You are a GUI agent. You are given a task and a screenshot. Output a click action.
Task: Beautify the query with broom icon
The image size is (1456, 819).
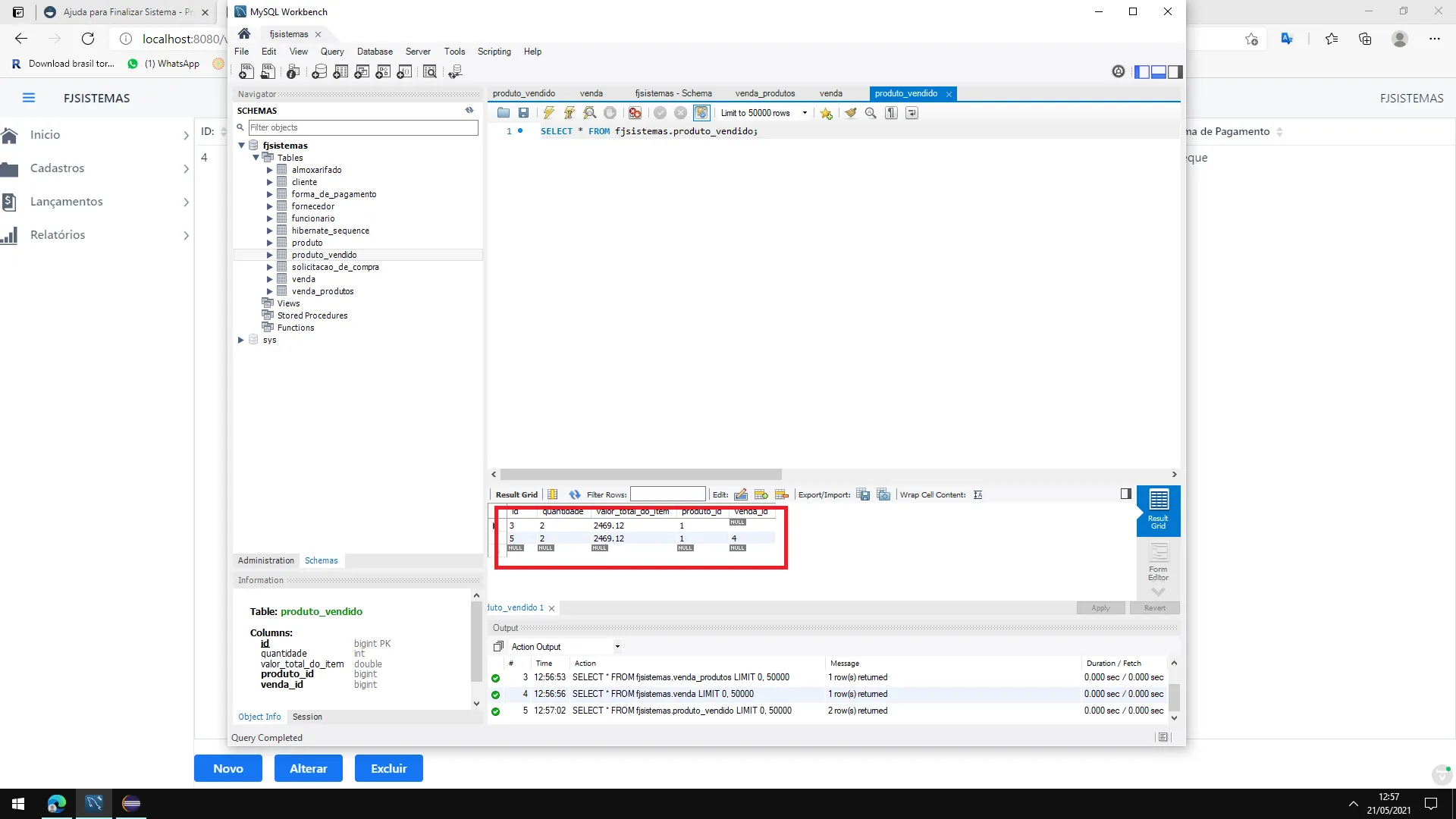850,113
